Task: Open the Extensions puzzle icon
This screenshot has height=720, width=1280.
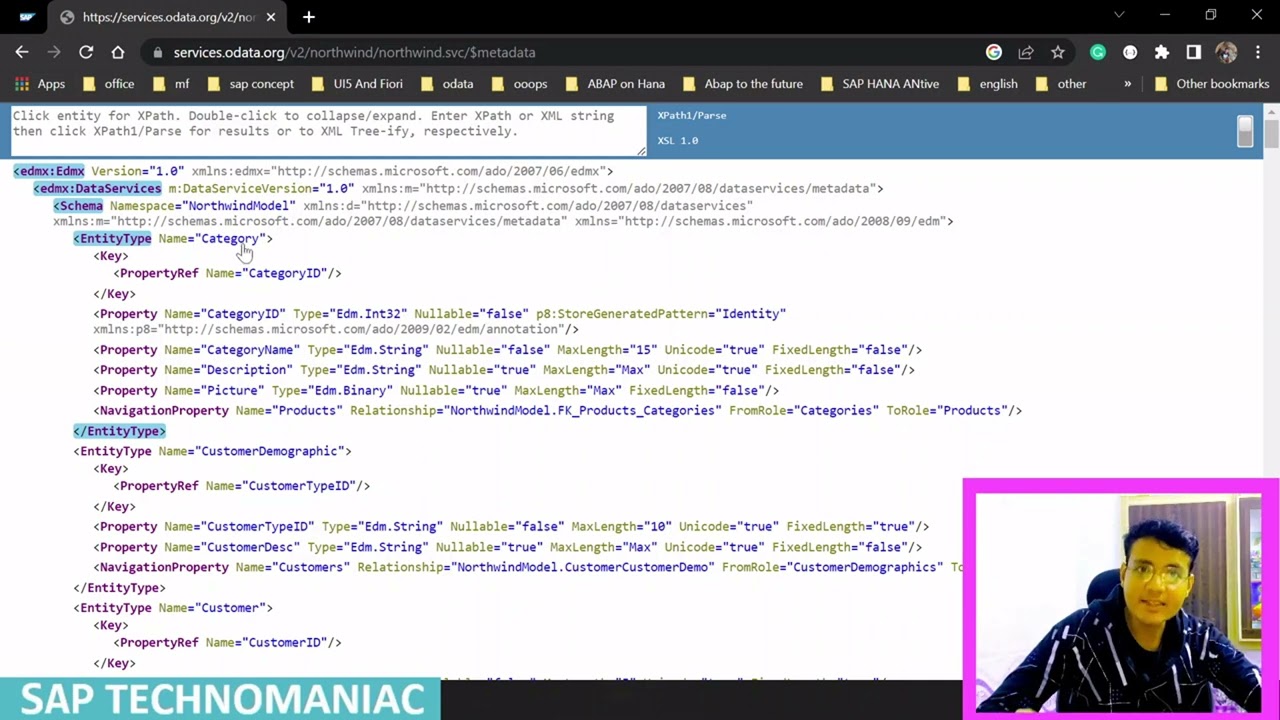Action: click(1161, 52)
